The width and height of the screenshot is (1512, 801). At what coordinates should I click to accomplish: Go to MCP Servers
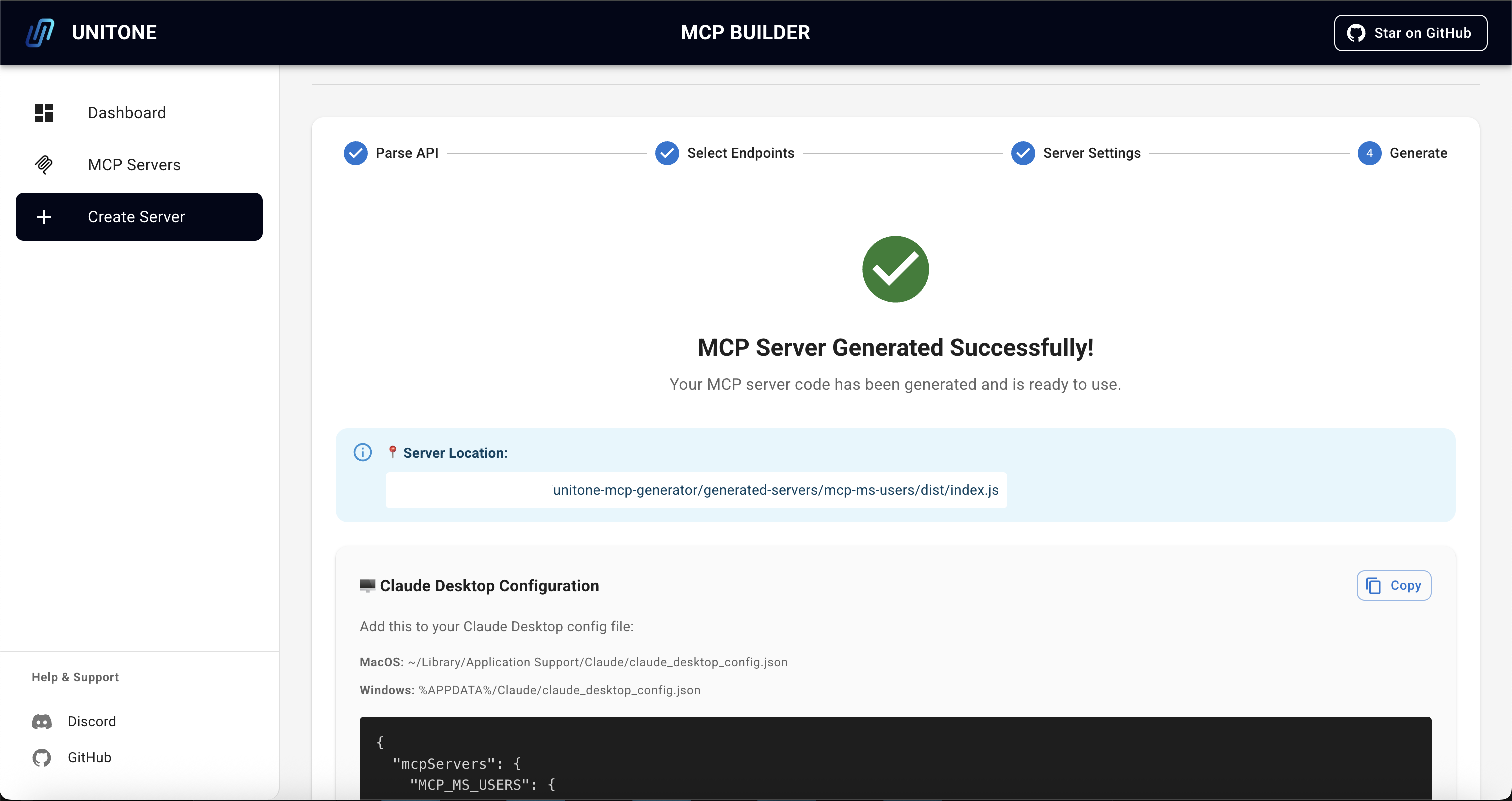[x=139, y=165]
